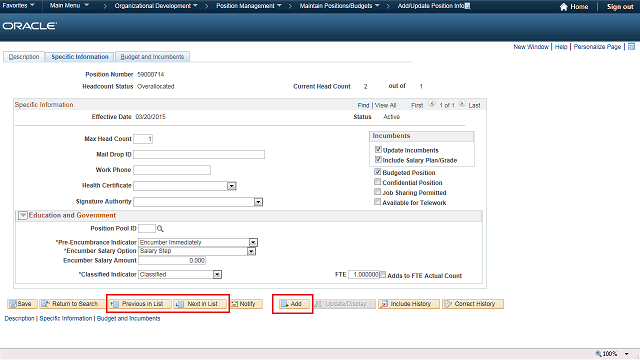
Task: Click the Notify button
Action: 246,304
